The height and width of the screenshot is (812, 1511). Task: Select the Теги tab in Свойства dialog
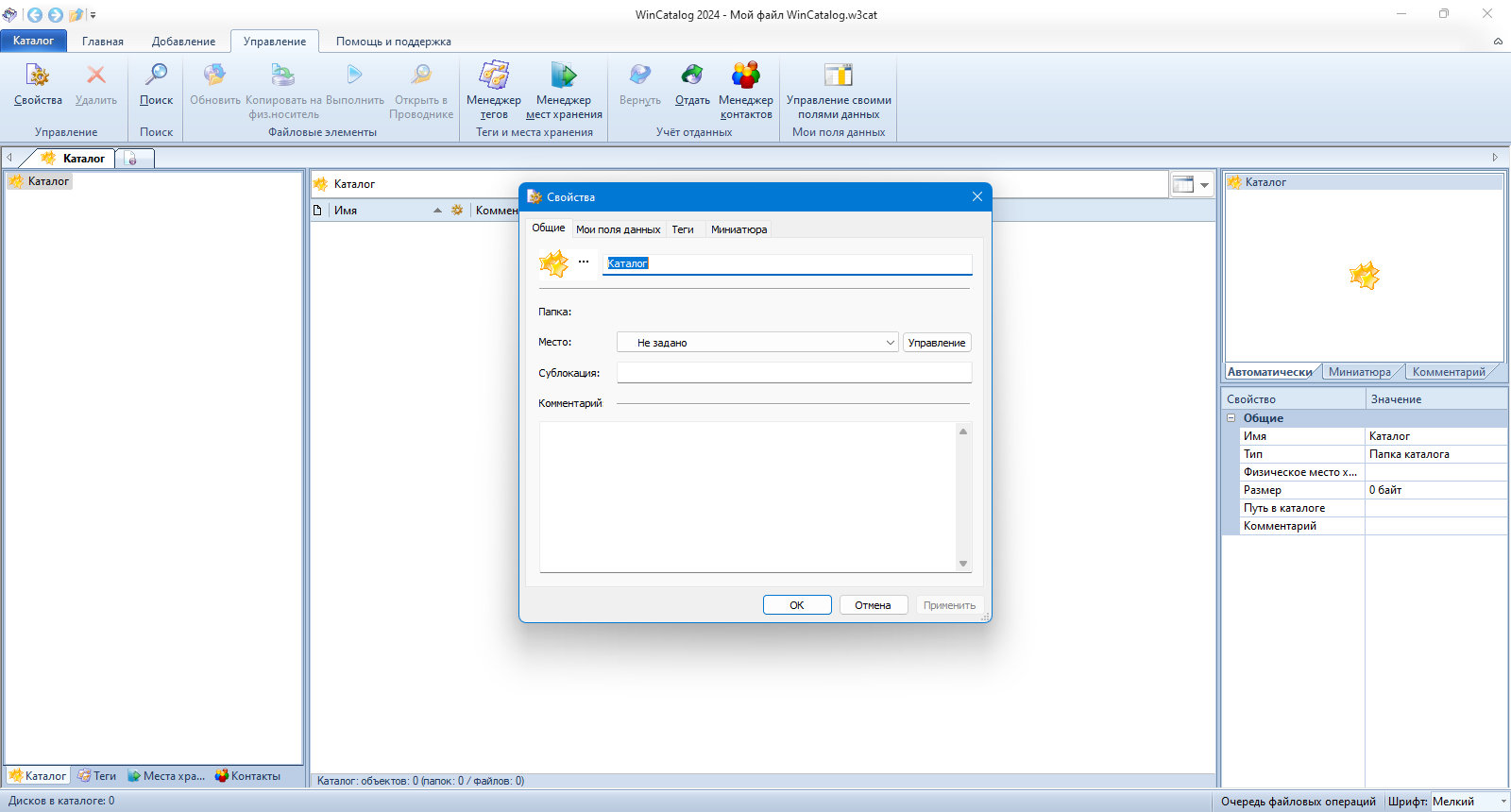click(683, 229)
